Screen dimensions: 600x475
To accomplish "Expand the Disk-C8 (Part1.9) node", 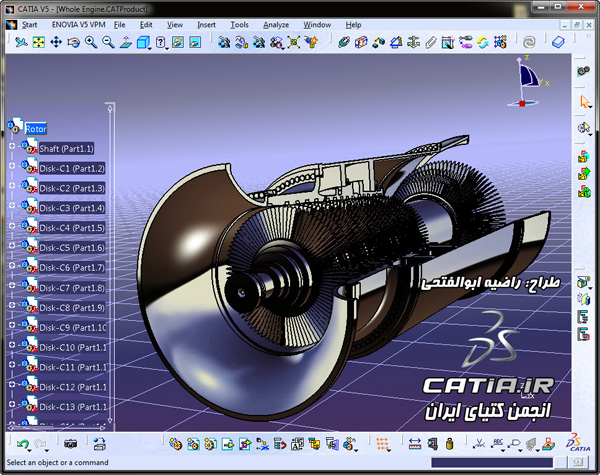I will [x=12, y=305].
